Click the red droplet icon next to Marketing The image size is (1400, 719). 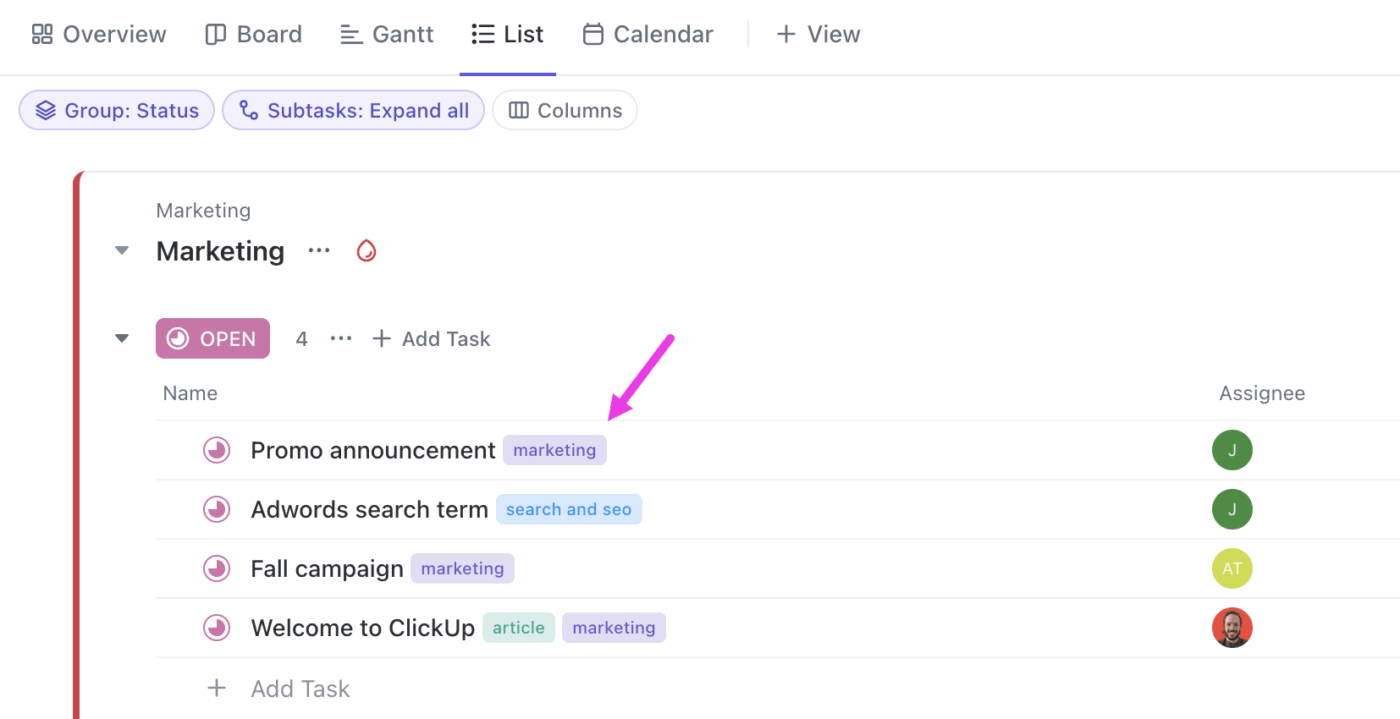pos(366,250)
